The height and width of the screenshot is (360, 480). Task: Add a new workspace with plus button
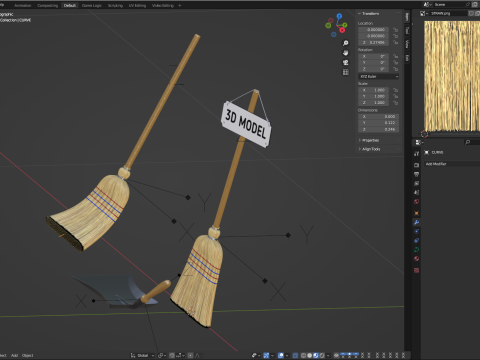[x=180, y=5]
